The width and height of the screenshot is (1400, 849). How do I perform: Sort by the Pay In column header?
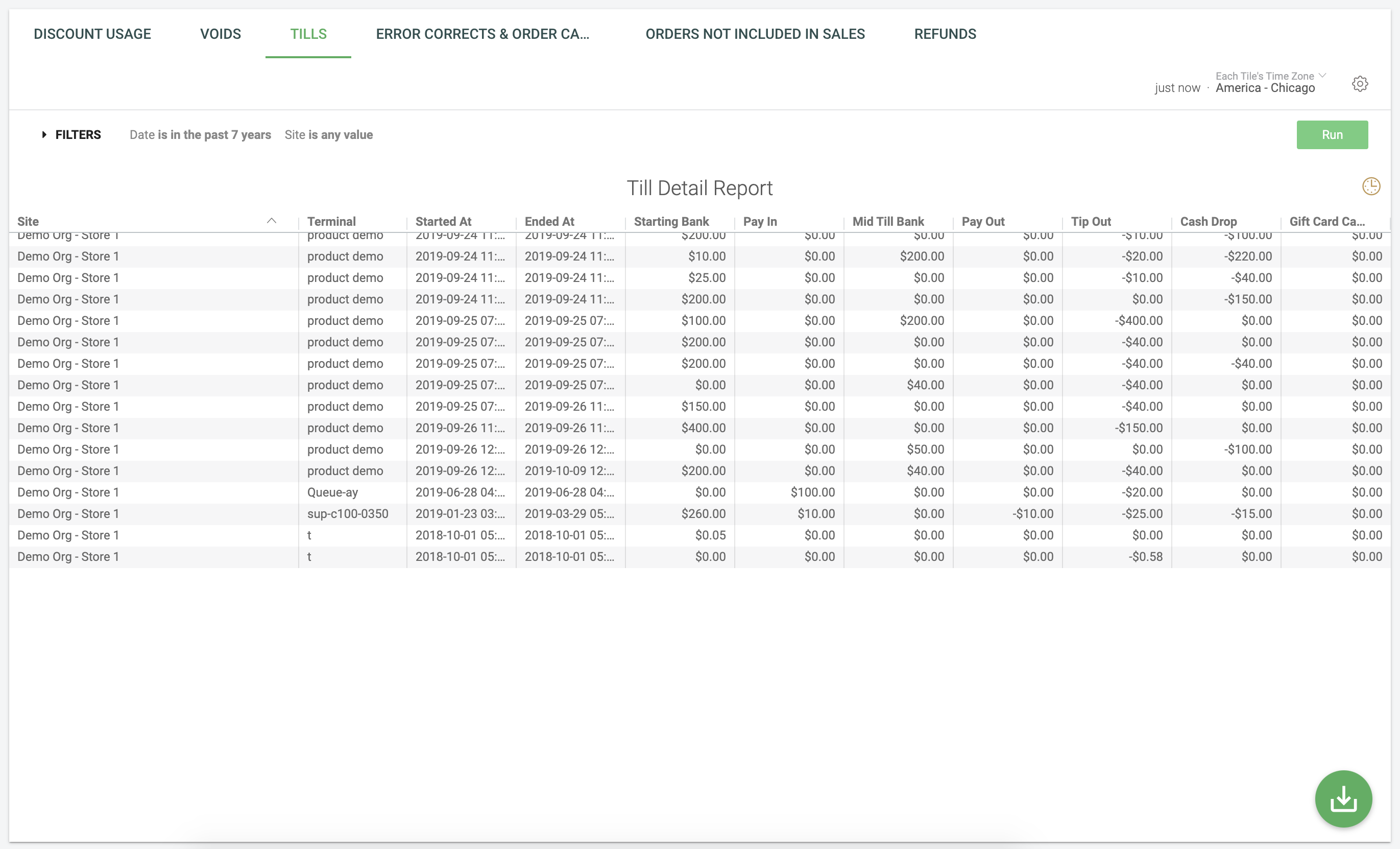click(760, 221)
